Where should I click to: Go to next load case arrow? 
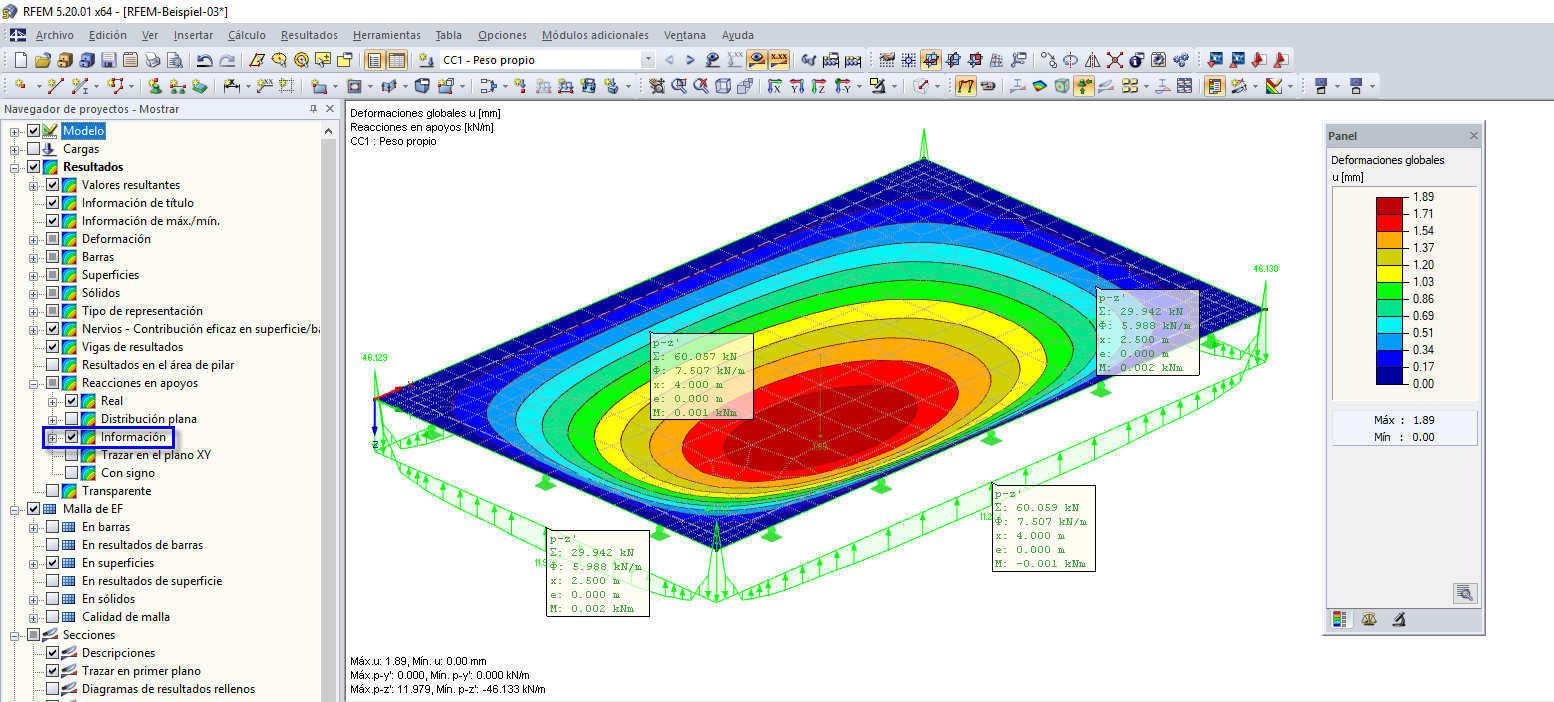click(690, 60)
